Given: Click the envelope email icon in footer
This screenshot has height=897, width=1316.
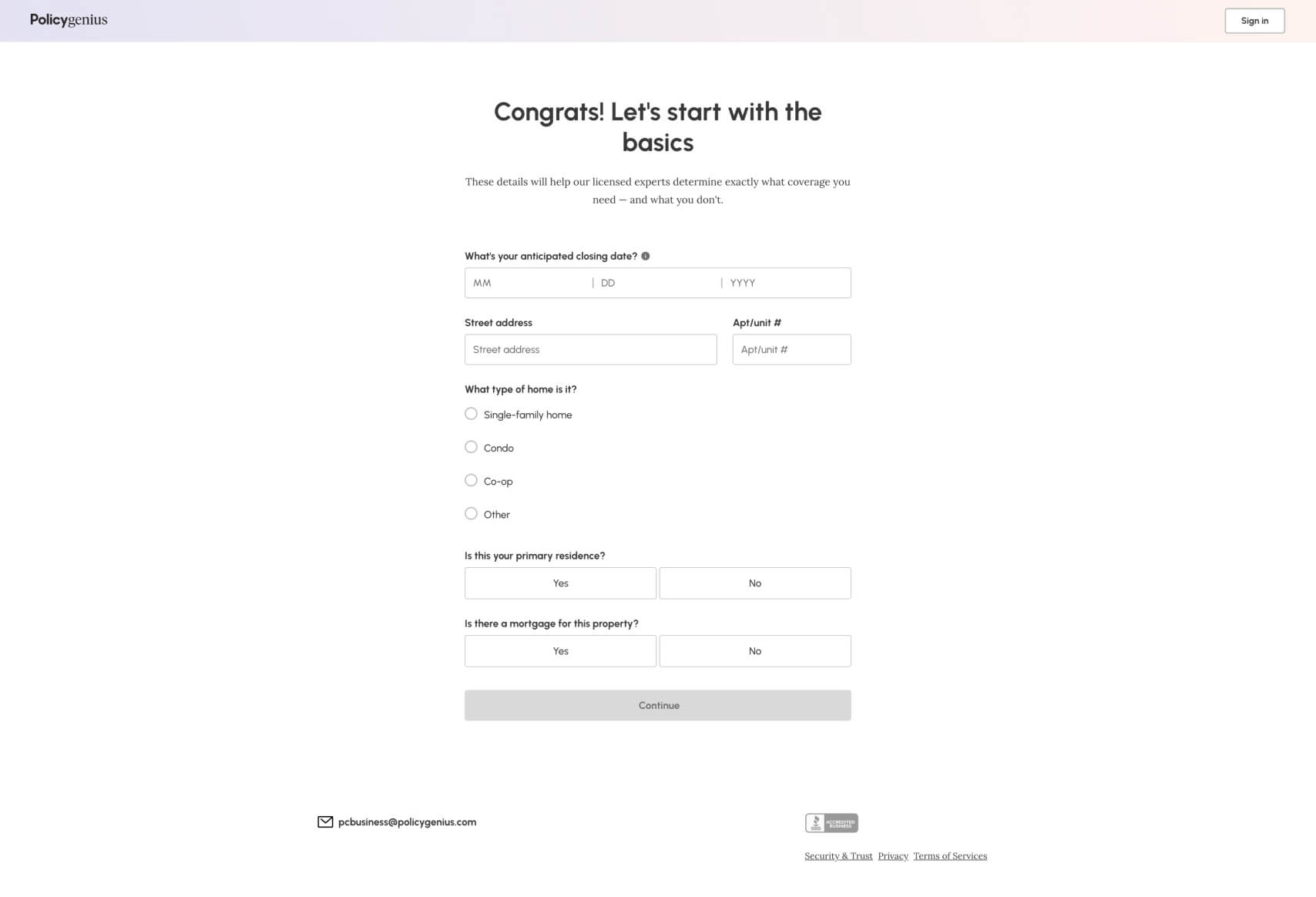Looking at the screenshot, I should [x=325, y=822].
